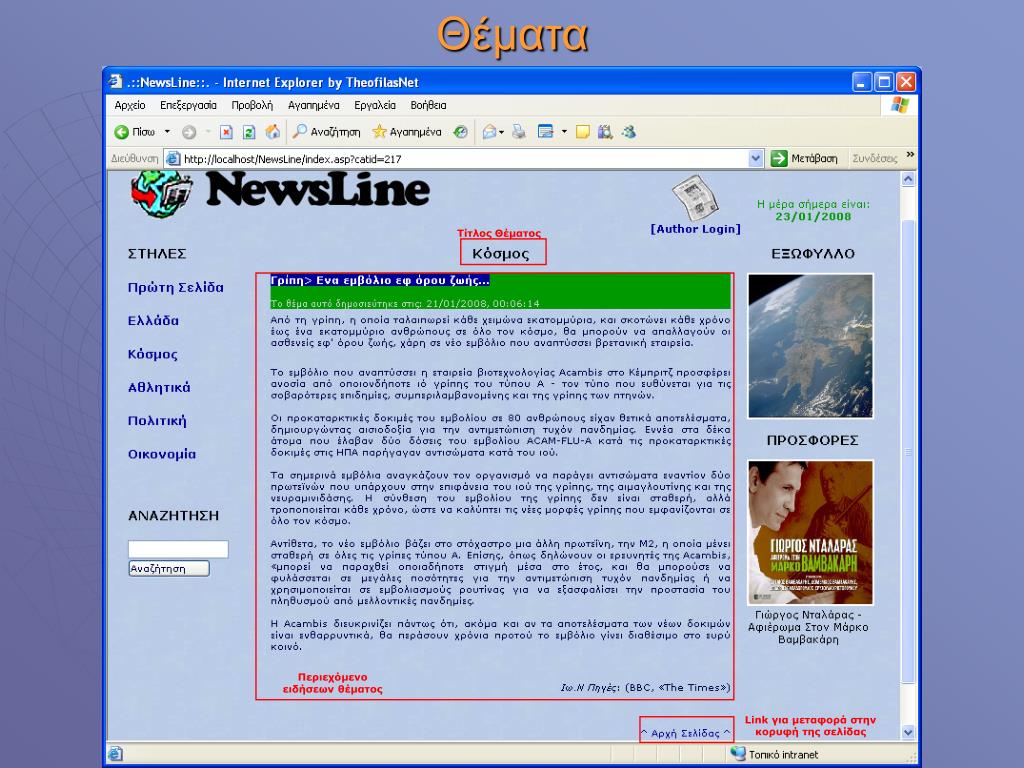1024x768 pixels.
Task: Open the Αθλητικά column link
Action: pos(159,387)
